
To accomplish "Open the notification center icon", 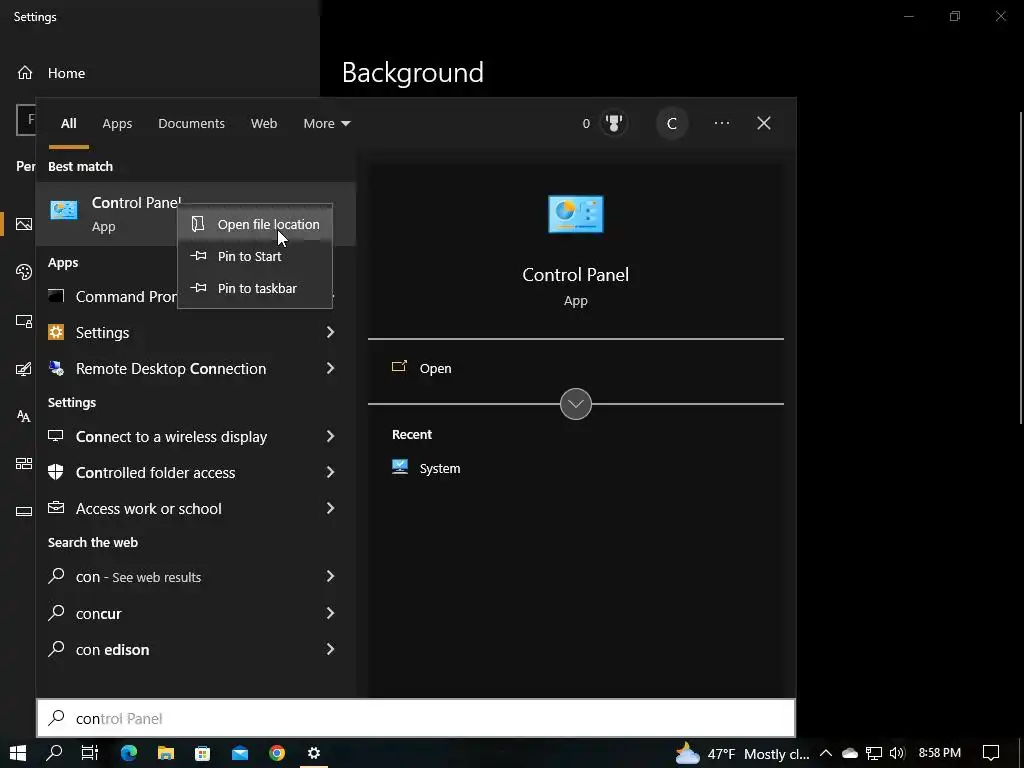I will 991,753.
